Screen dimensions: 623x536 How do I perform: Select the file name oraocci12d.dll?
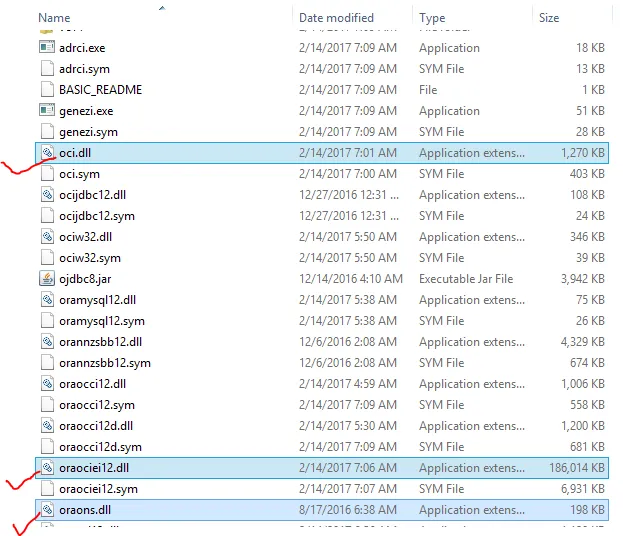coord(96,426)
